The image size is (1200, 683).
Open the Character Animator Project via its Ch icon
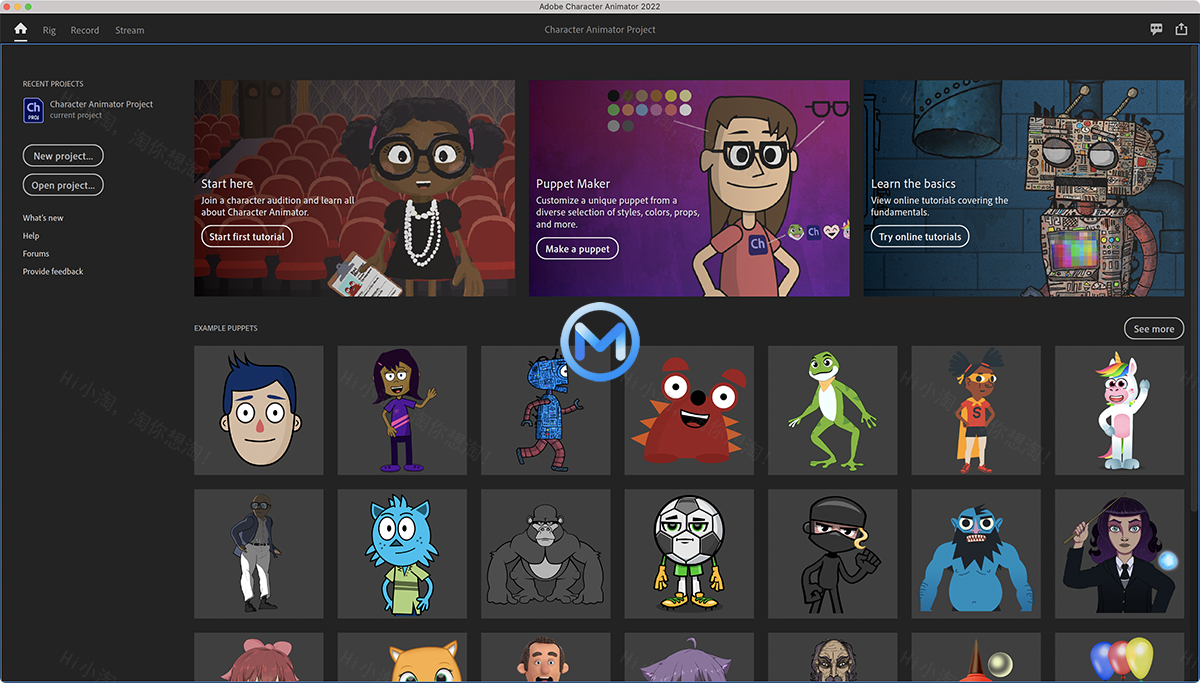(33, 110)
